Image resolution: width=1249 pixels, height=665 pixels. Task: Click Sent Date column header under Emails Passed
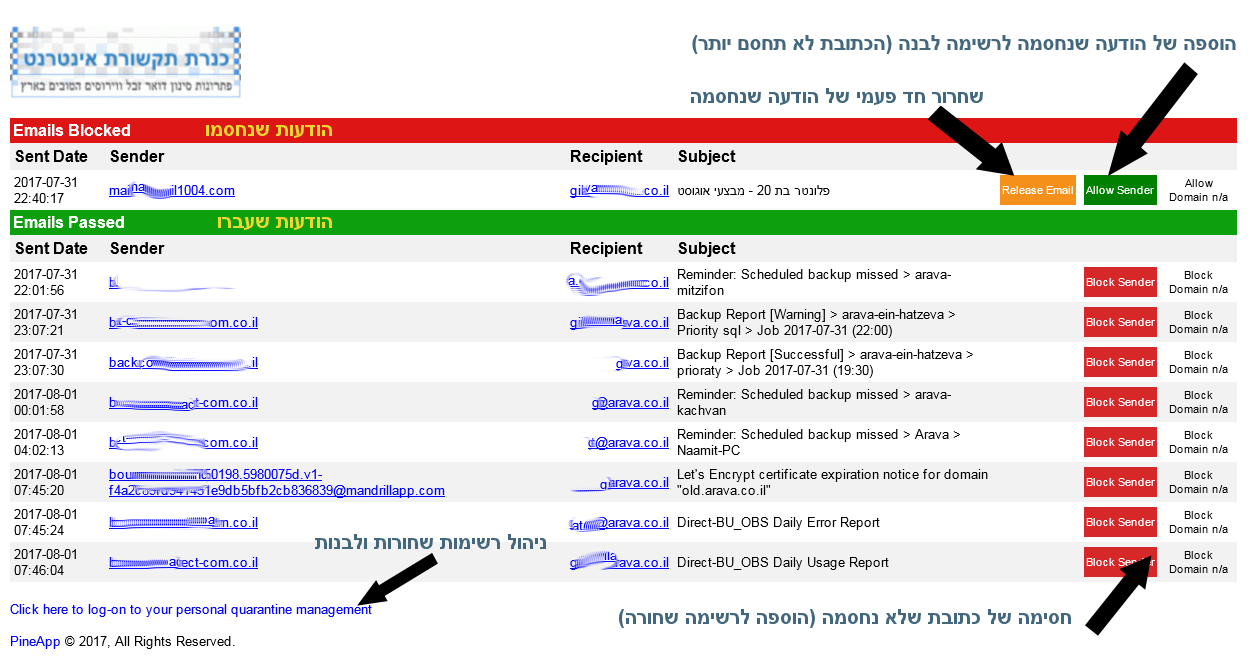pos(52,248)
